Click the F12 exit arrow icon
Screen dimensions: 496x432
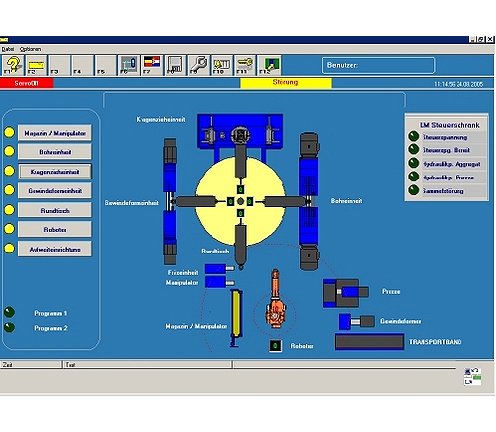(269, 65)
